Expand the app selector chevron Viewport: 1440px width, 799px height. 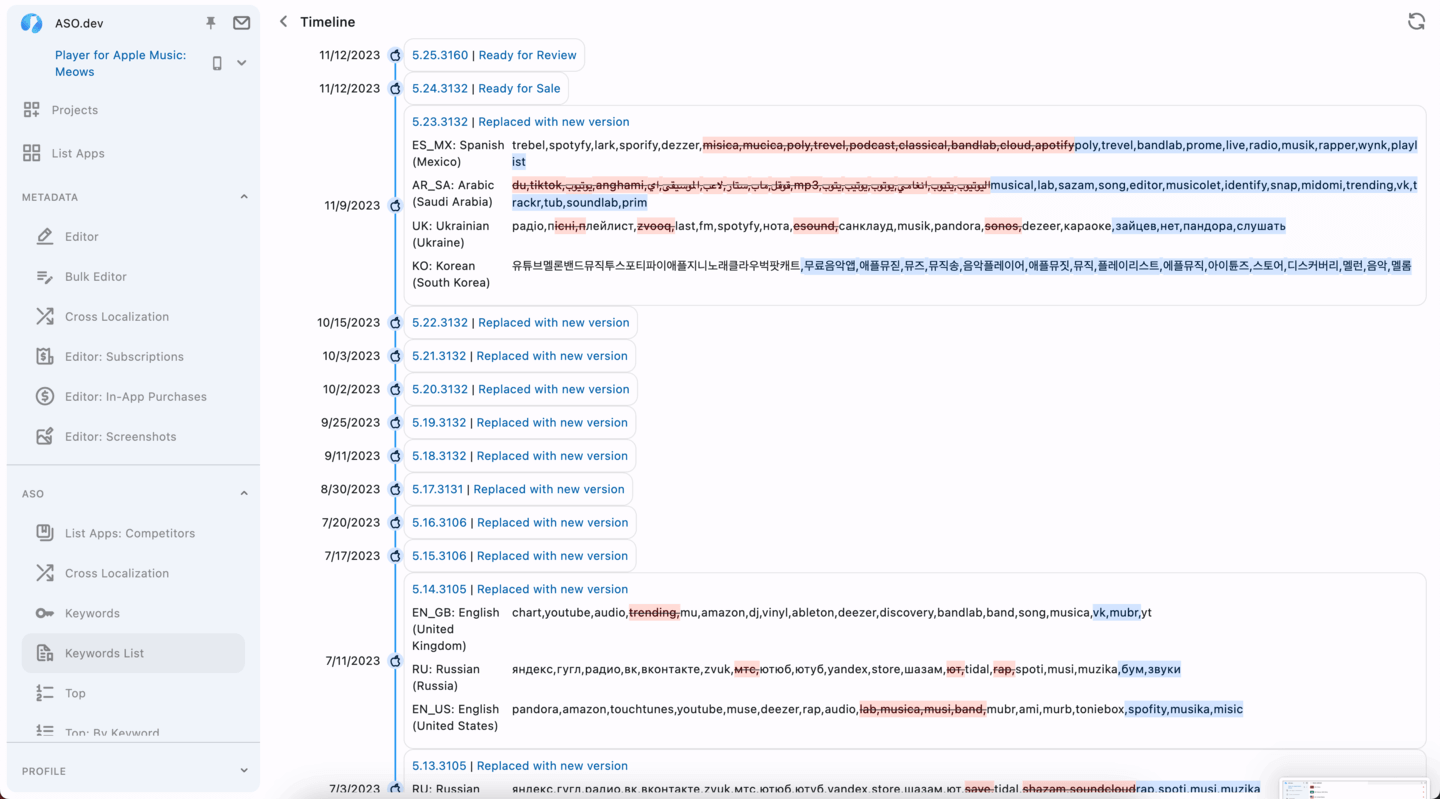242,63
